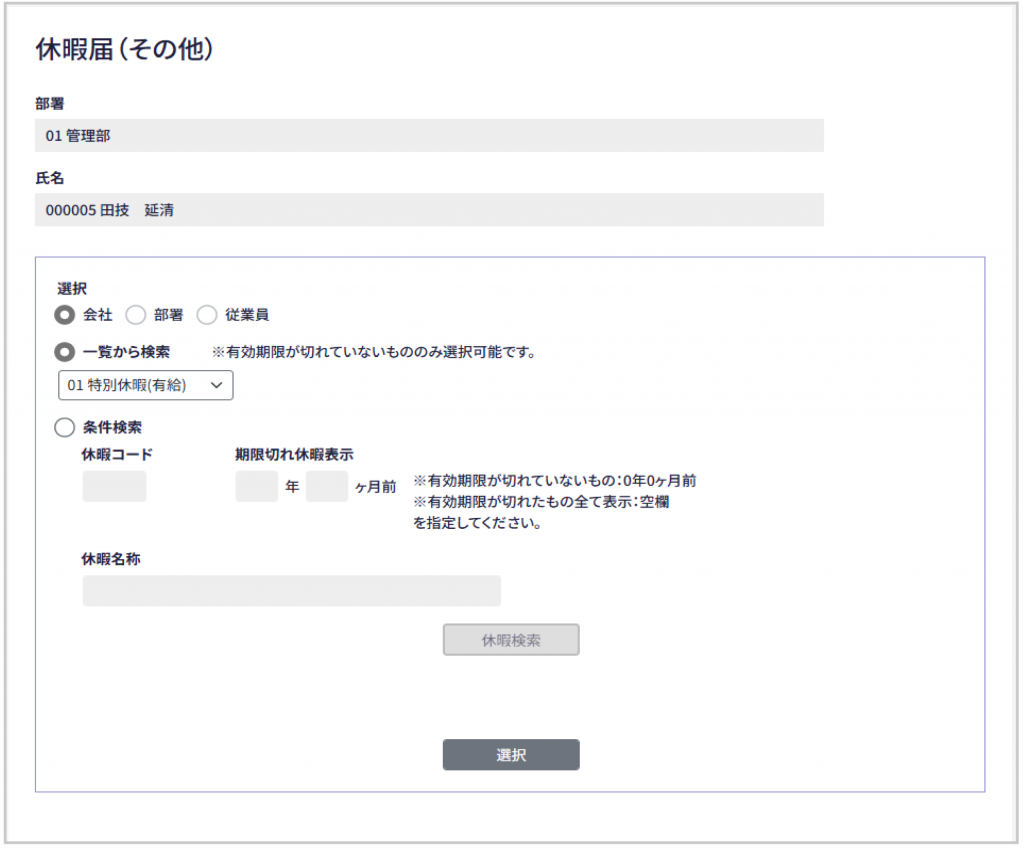The image size is (1024, 850).
Task: Choose the 従業員 radio button
Action: click(207, 315)
